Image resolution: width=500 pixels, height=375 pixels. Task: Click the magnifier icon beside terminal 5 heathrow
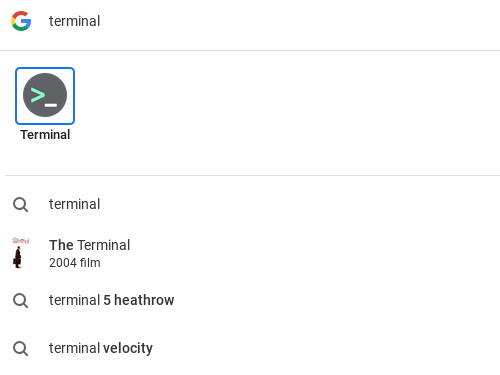coord(20,300)
